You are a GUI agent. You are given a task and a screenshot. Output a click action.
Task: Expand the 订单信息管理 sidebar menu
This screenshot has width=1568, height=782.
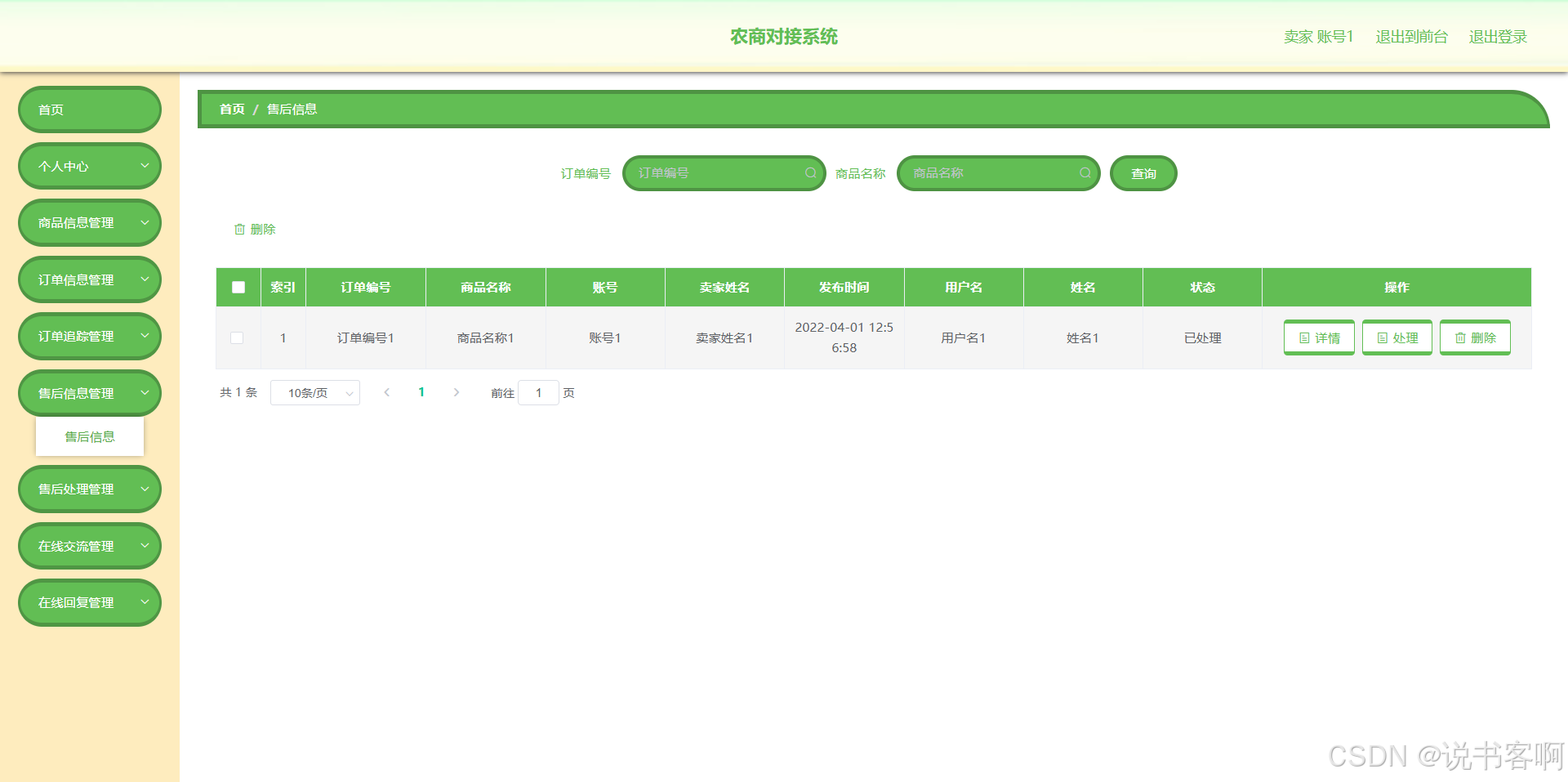tap(90, 279)
